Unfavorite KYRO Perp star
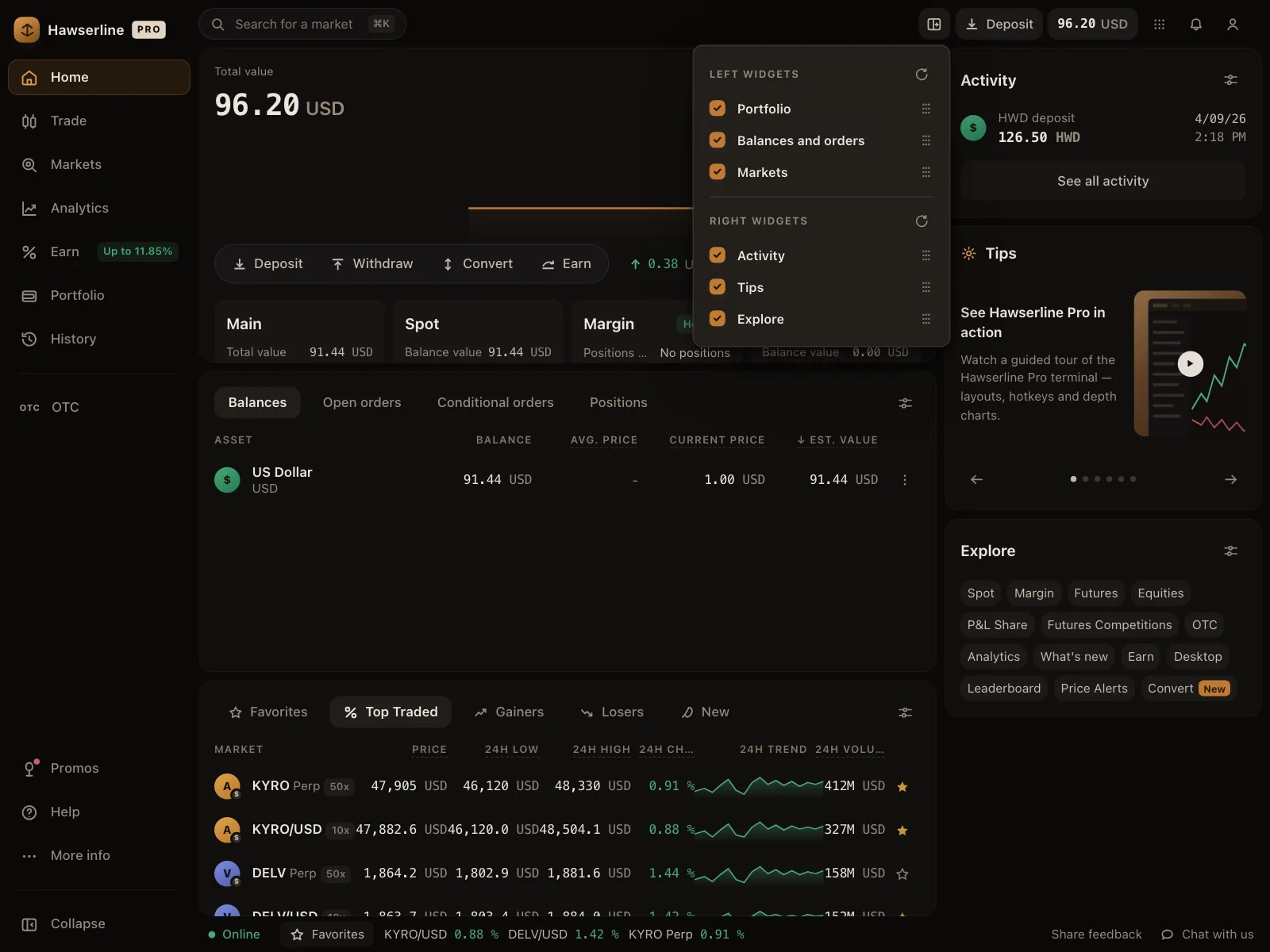This screenshot has width=1270, height=952. click(902, 787)
